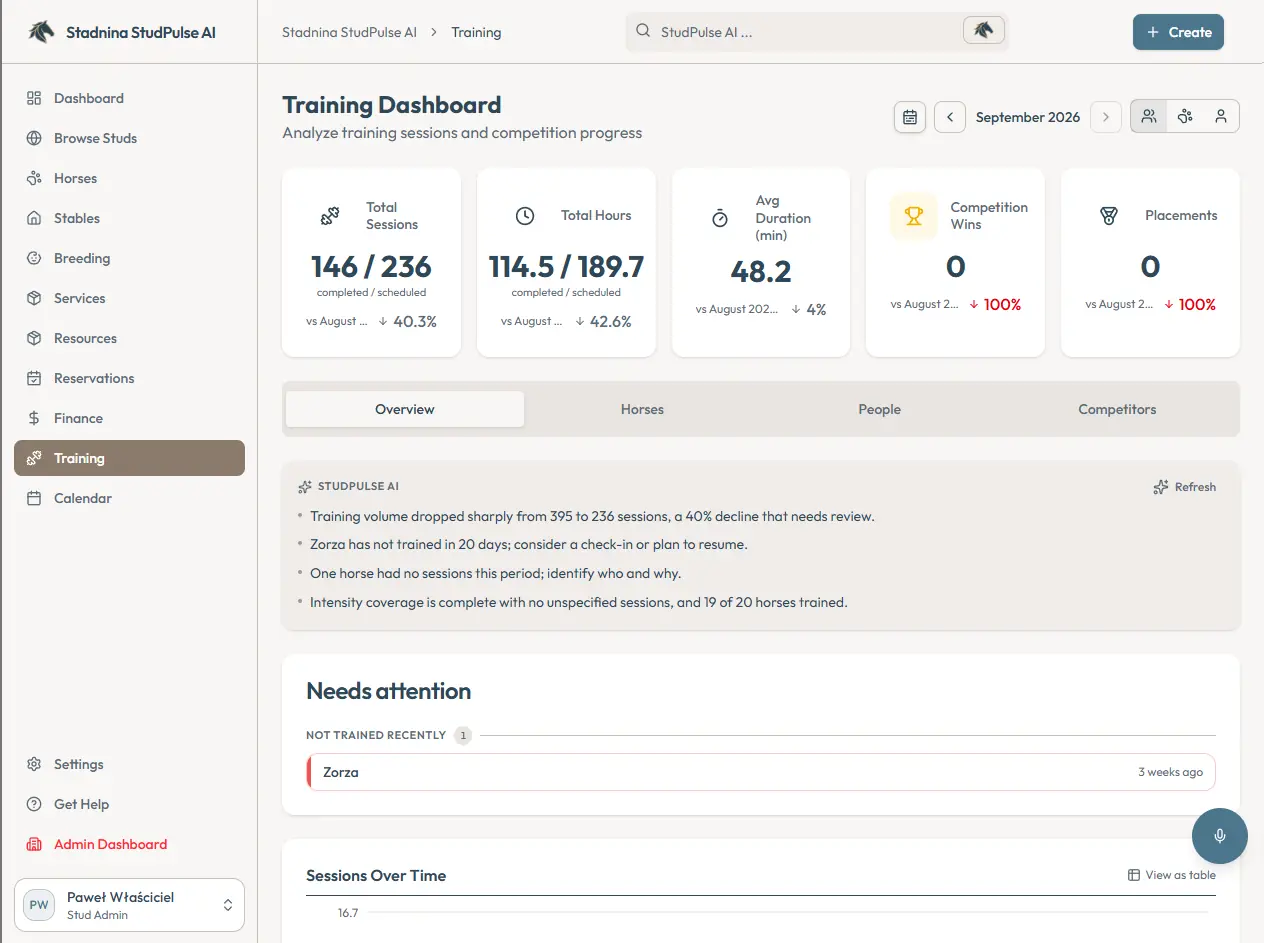Click the voice microphone floating button
The image size is (1264, 943).
point(1220,836)
